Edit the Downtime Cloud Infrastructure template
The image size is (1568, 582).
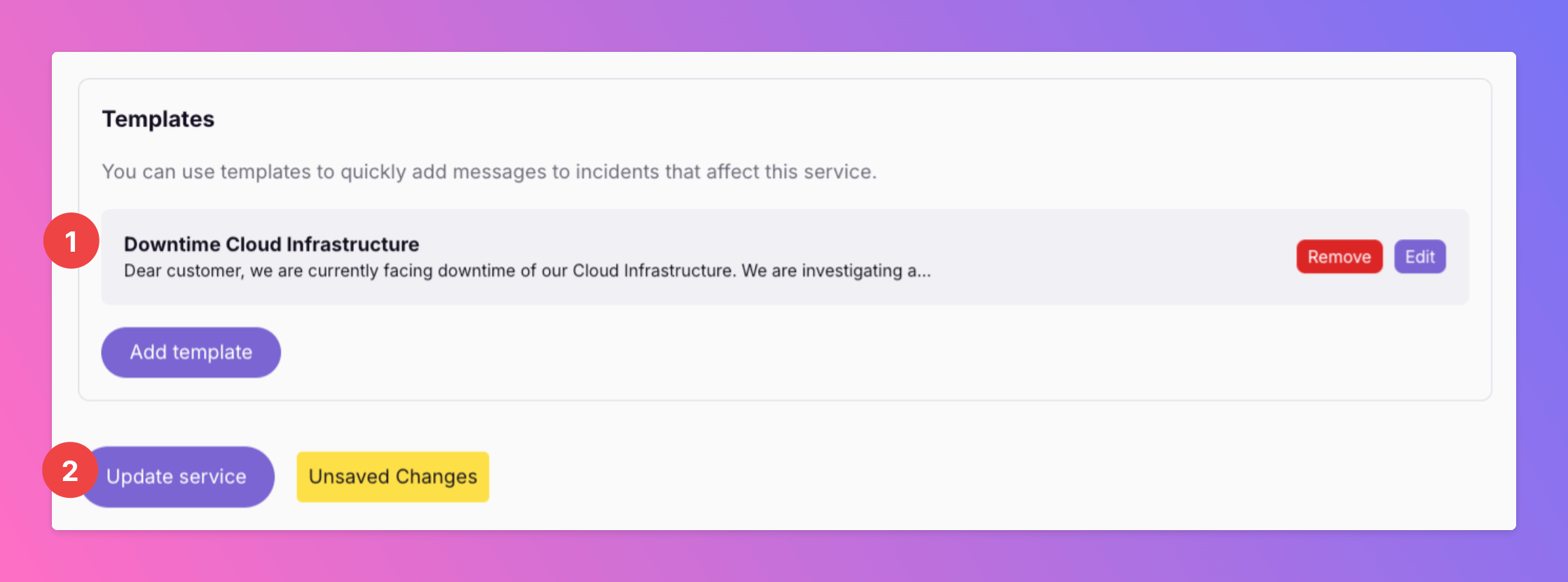coord(1419,257)
